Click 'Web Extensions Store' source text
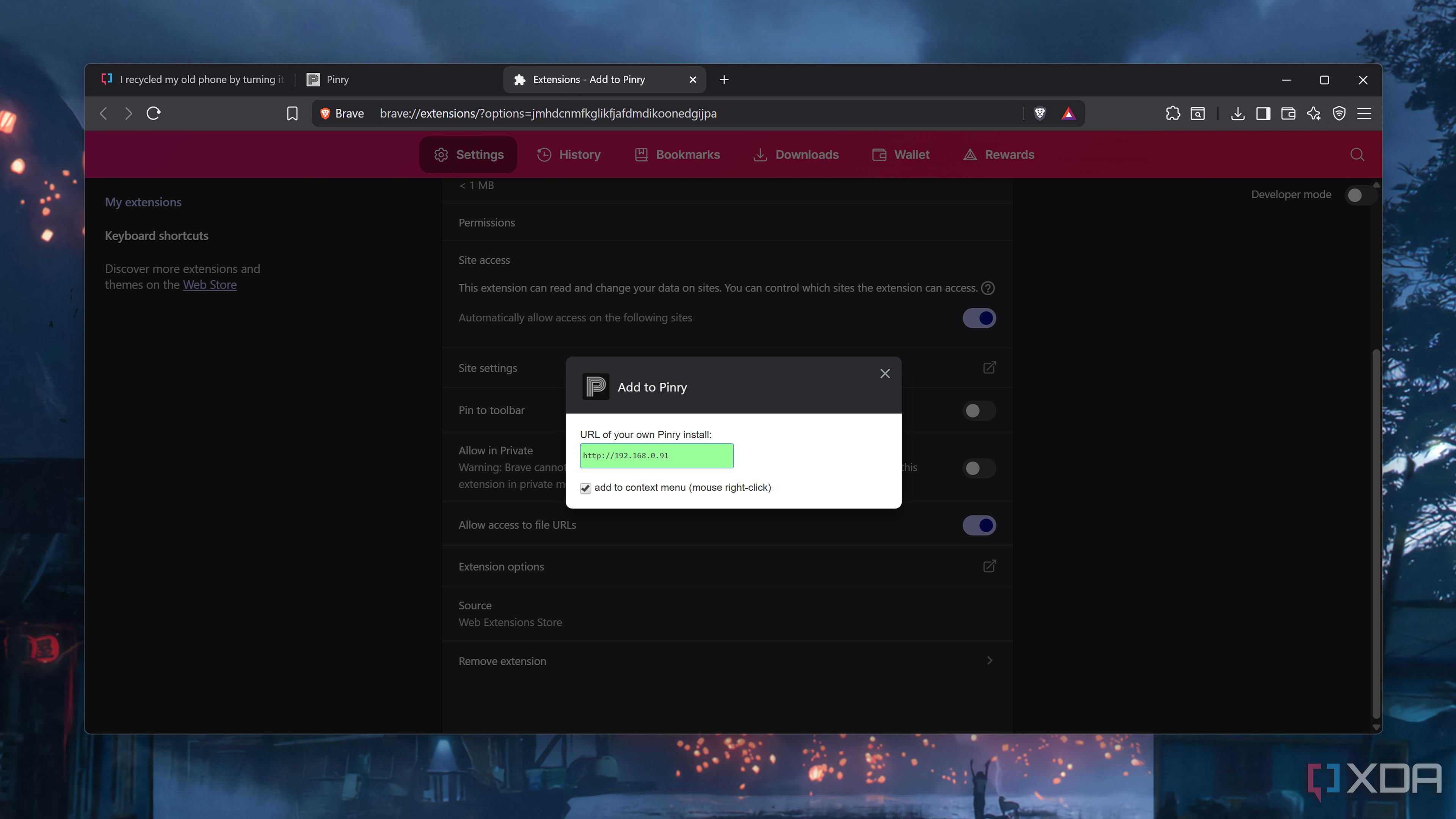This screenshot has height=819, width=1456. point(510,622)
